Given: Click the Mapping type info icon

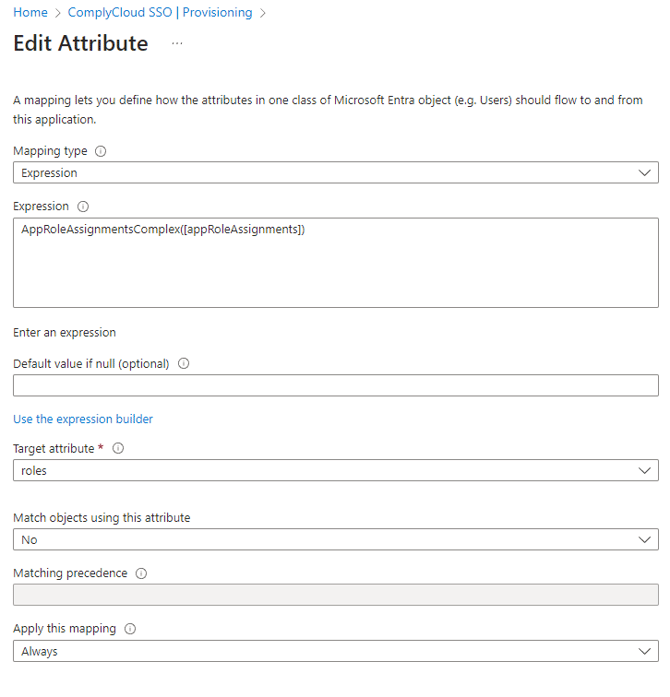Looking at the screenshot, I should click(x=100, y=152).
